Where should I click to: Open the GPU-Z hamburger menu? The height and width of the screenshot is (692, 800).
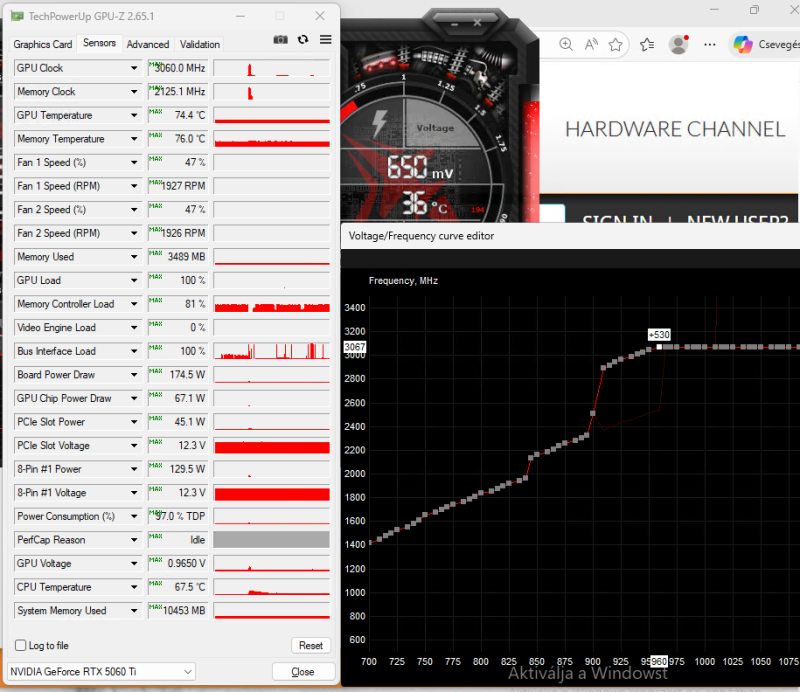[326, 40]
